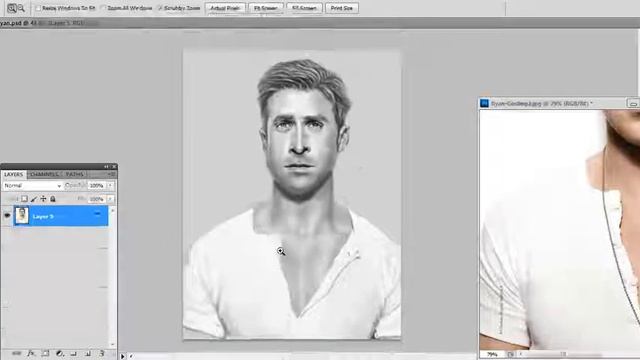Click the Delete layer trash icon
Viewport: 640px width, 360px height.
[102, 353]
